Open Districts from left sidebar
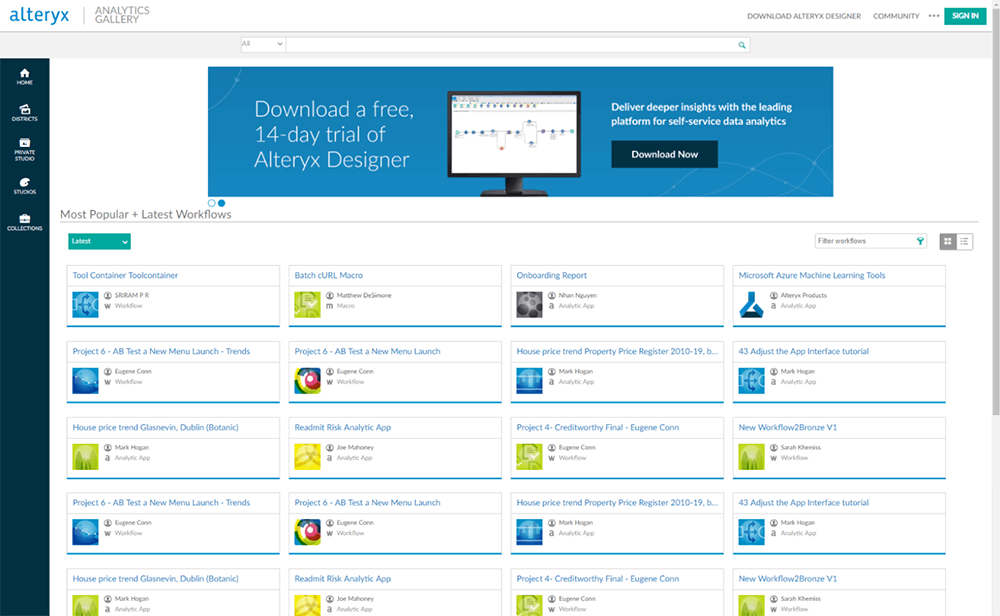Viewport: 1000px width, 616px height. click(x=24, y=110)
